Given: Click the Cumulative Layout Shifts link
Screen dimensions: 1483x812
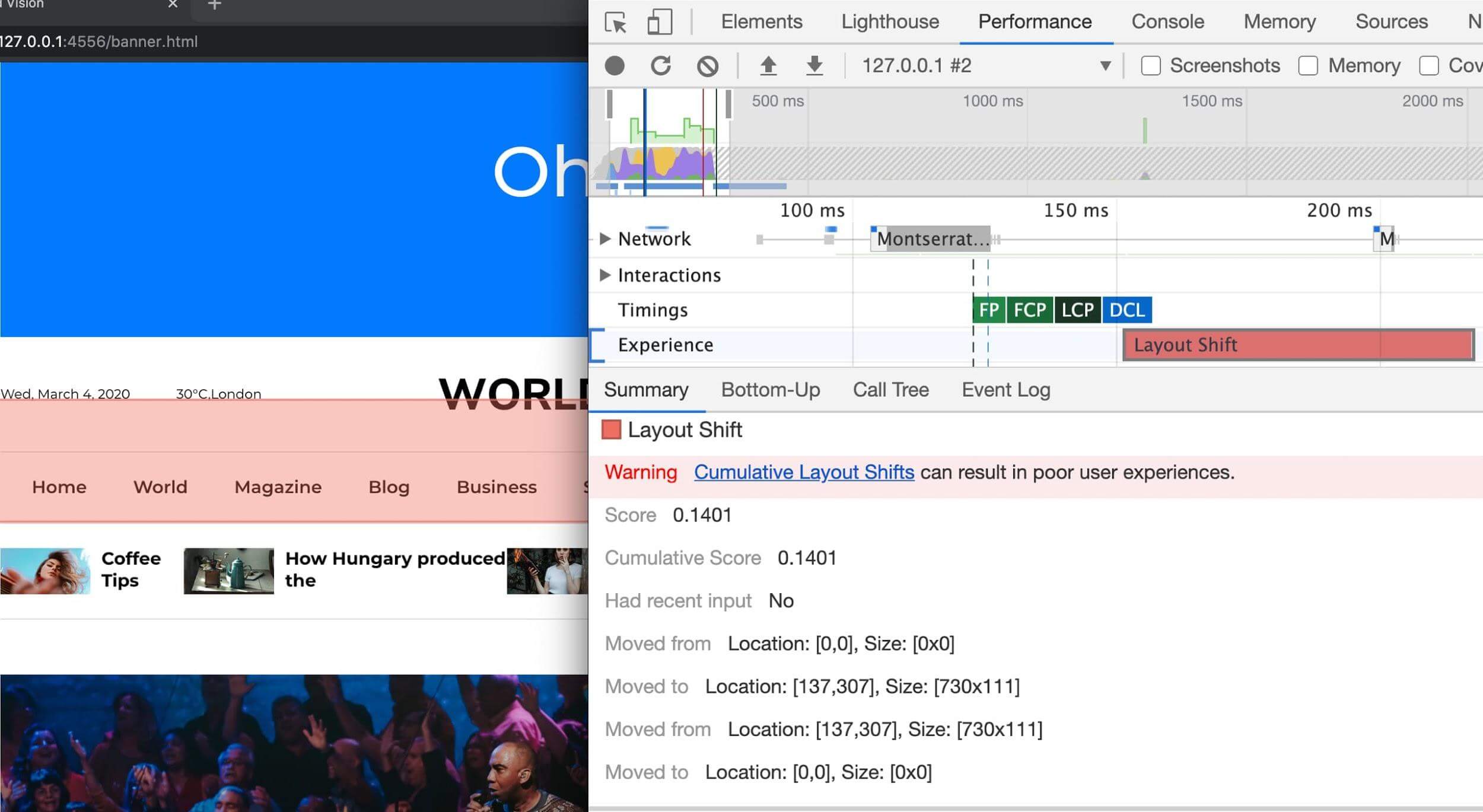Looking at the screenshot, I should [804, 472].
